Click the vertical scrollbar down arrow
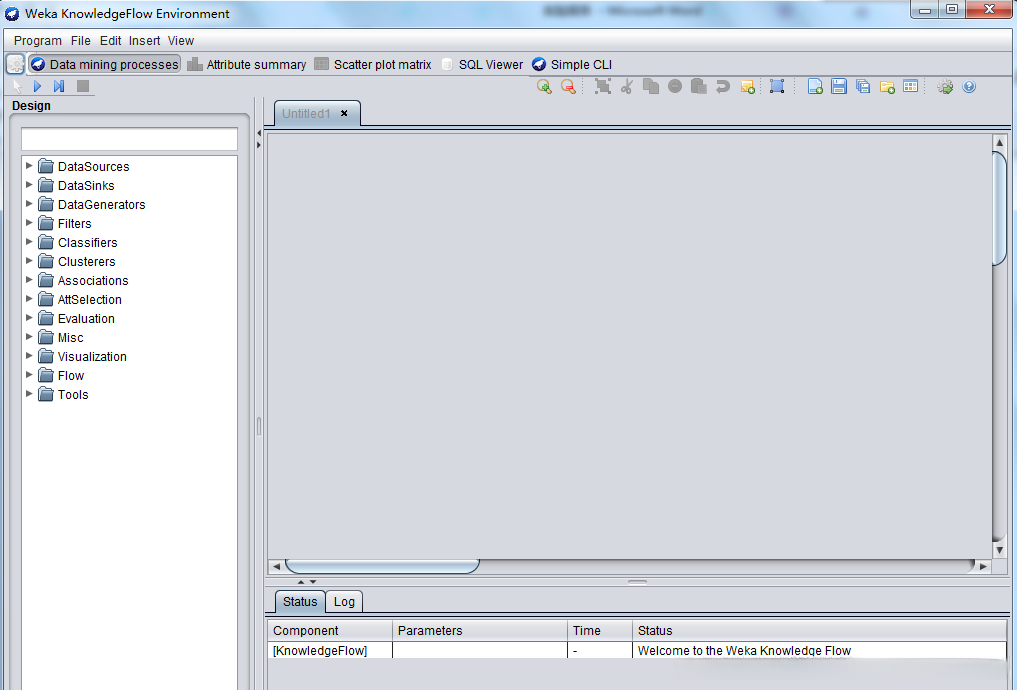Screen dimensions: 1017x690 pyautogui.click(x=999, y=550)
